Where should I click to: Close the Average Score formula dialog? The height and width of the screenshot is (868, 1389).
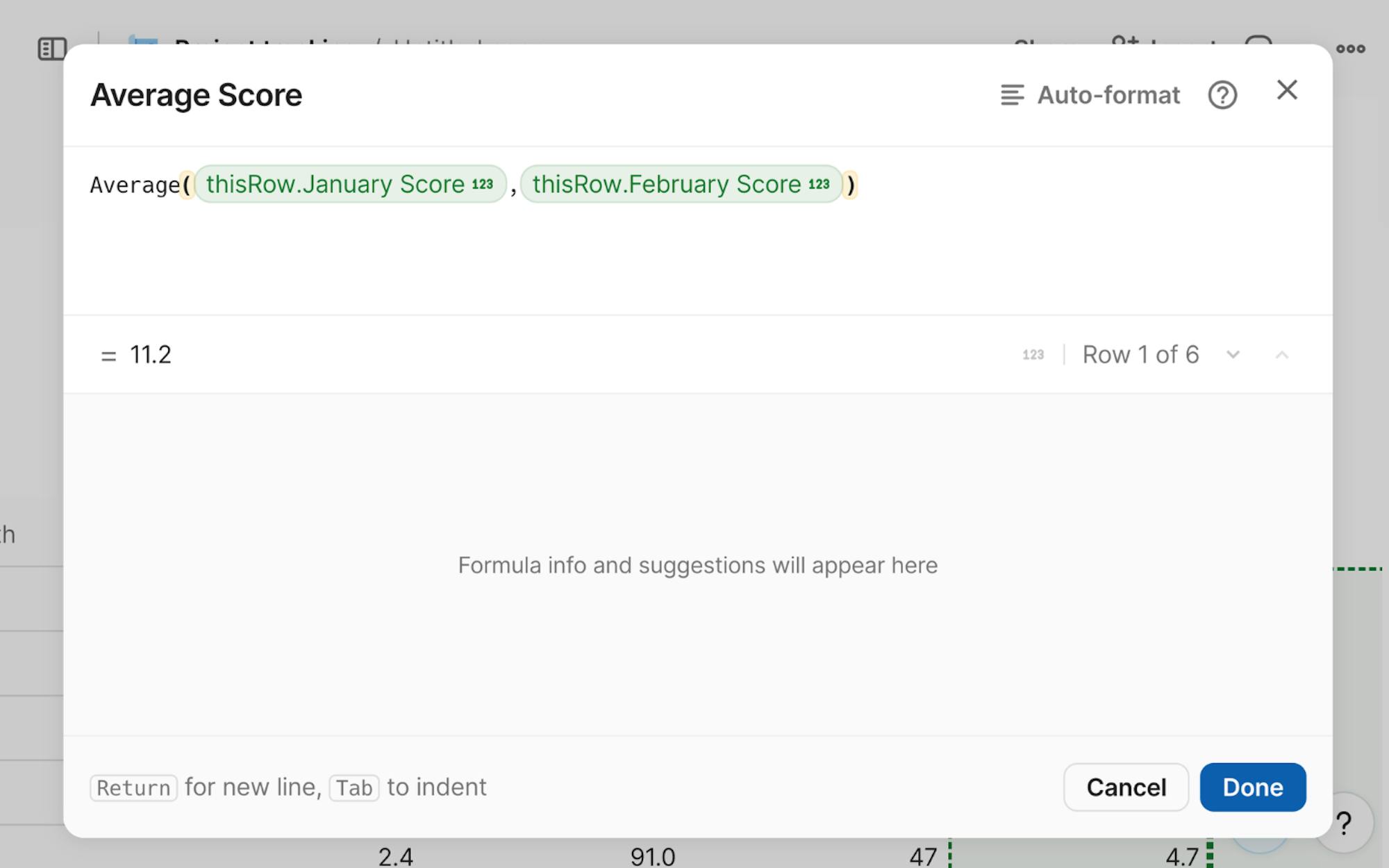(1287, 90)
